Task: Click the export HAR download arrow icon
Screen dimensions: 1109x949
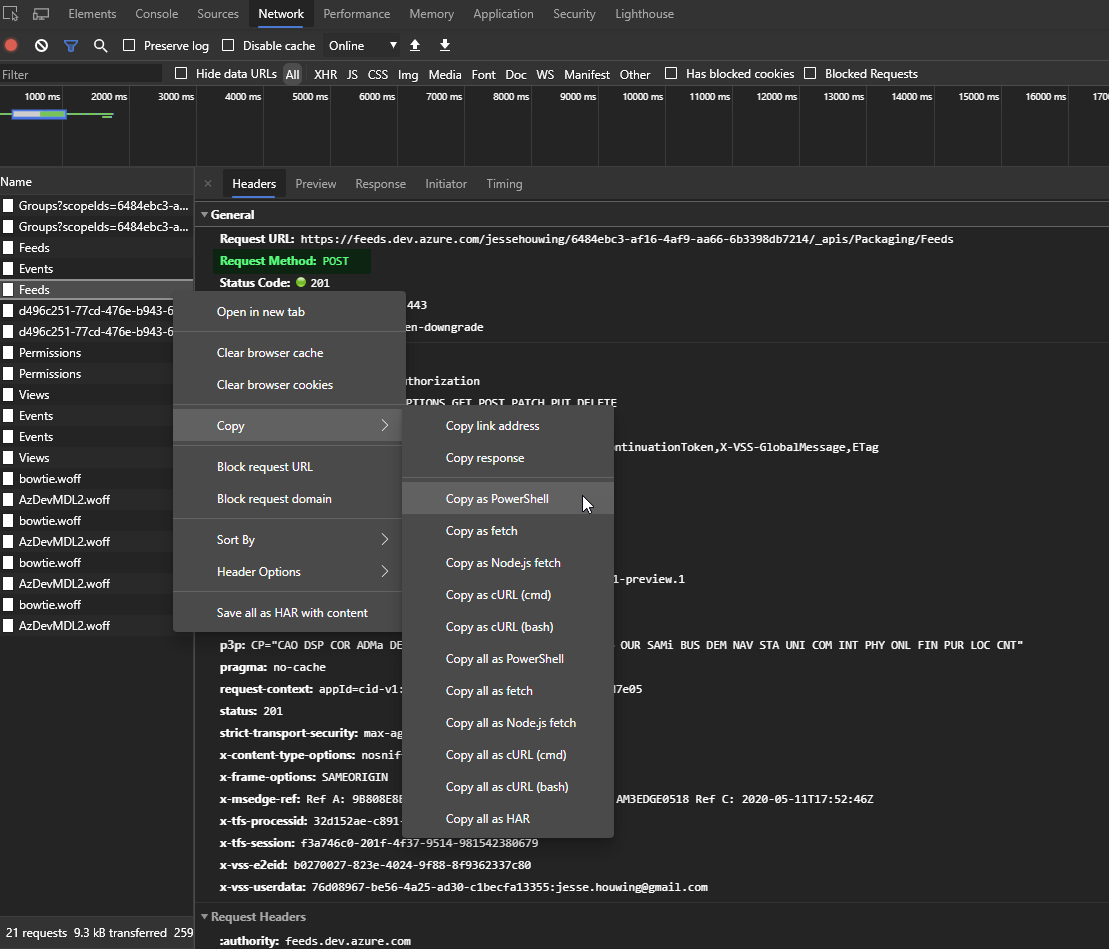Action: pyautogui.click(x=445, y=46)
